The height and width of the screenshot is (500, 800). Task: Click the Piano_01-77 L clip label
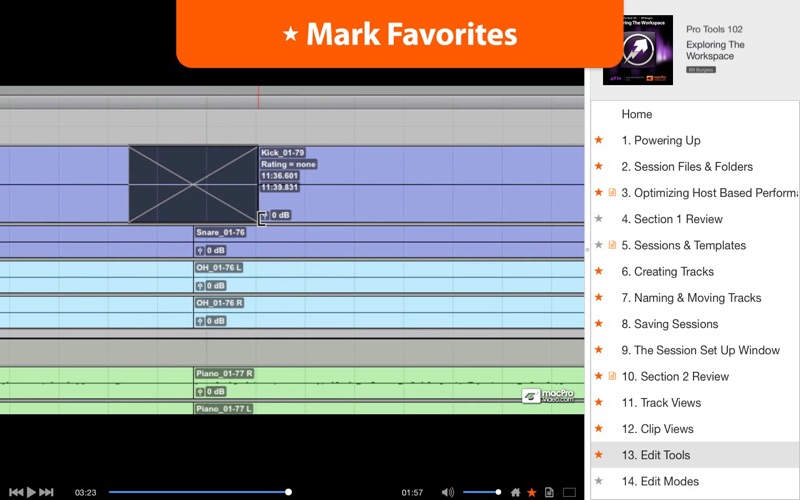223,409
